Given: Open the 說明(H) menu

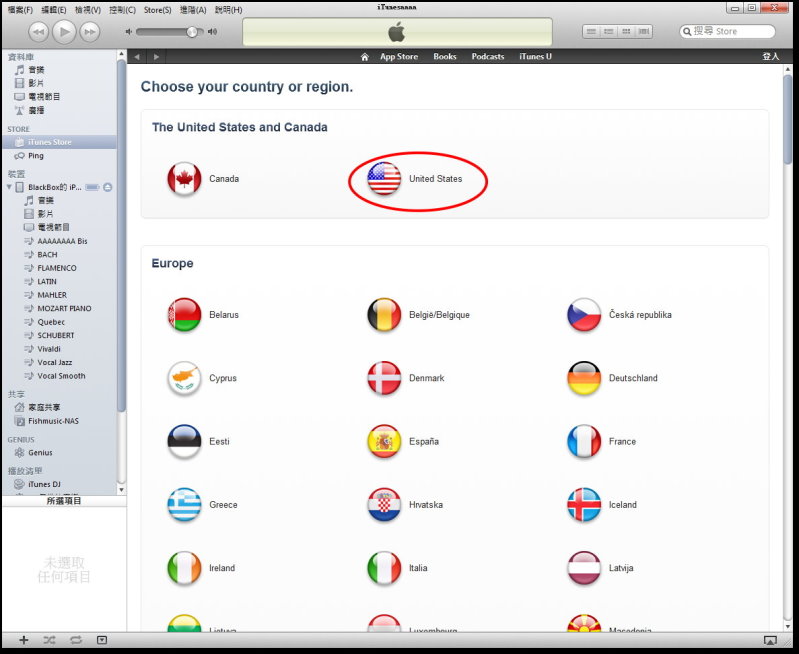Looking at the screenshot, I should 228,10.
